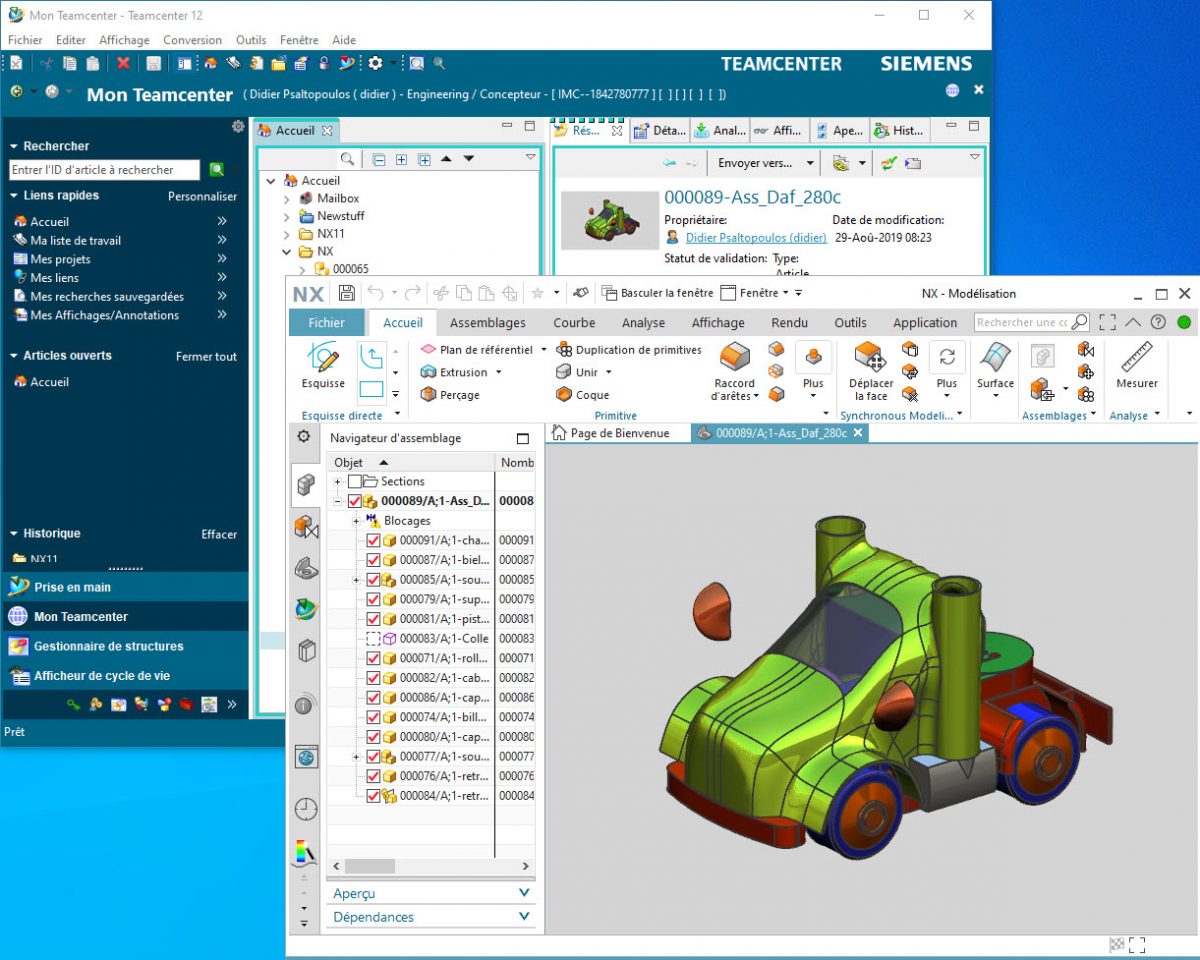The height and width of the screenshot is (960, 1200).
Task: Open the Fichier menu in Teamcenter
Action: click(x=24, y=40)
